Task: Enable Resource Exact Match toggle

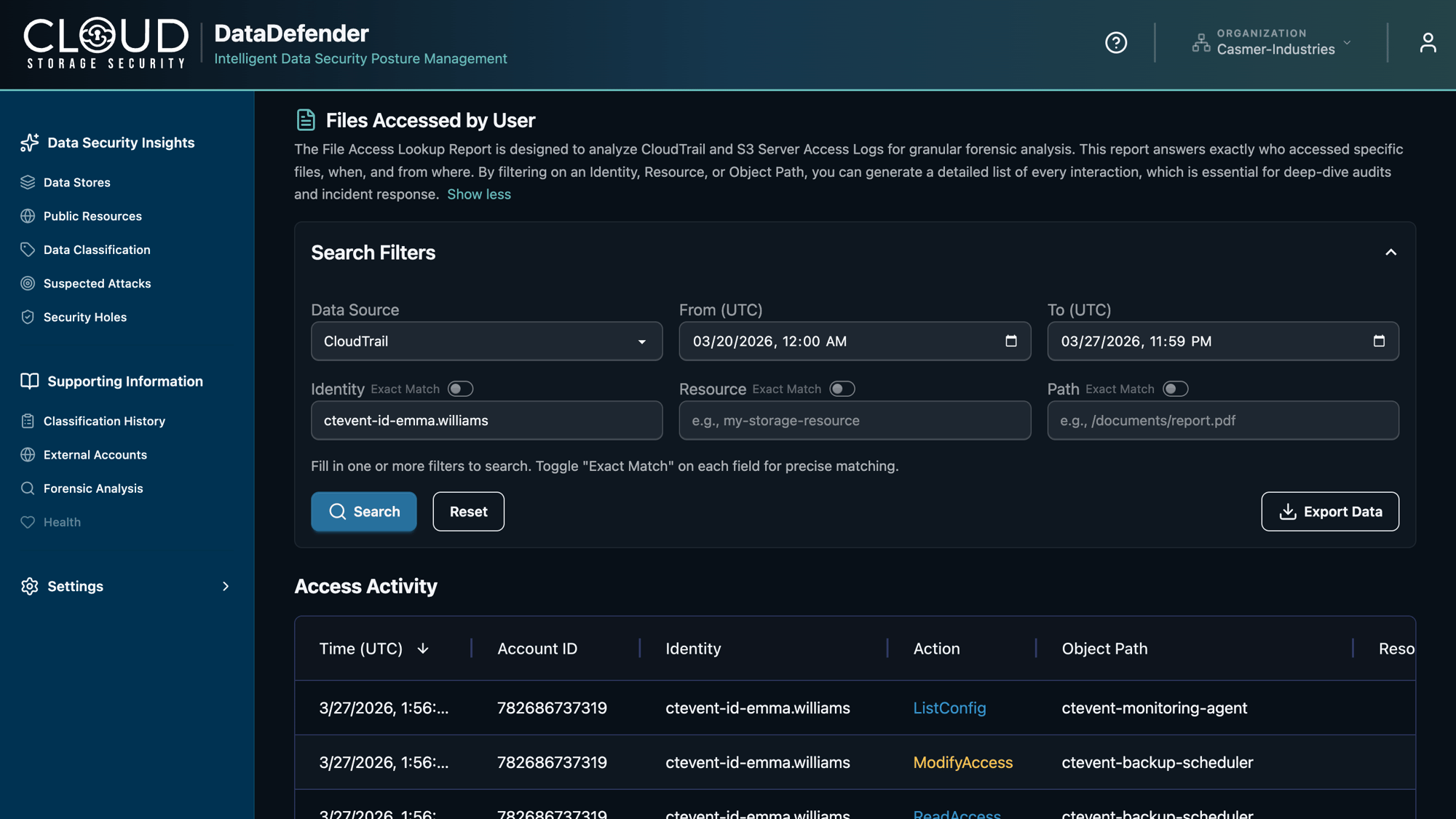Action: pyautogui.click(x=842, y=389)
